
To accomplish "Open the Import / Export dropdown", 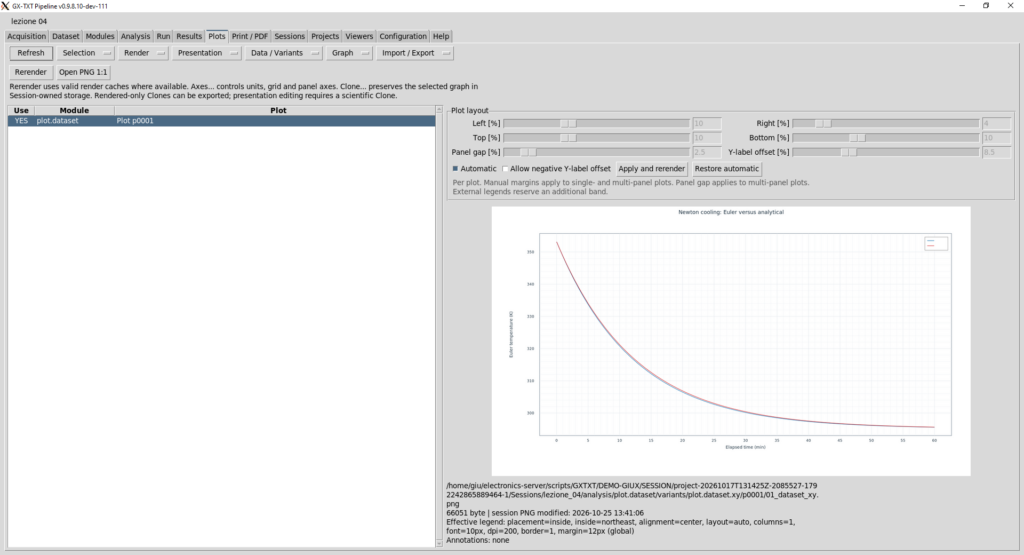I will pyautogui.click(x=414, y=53).
